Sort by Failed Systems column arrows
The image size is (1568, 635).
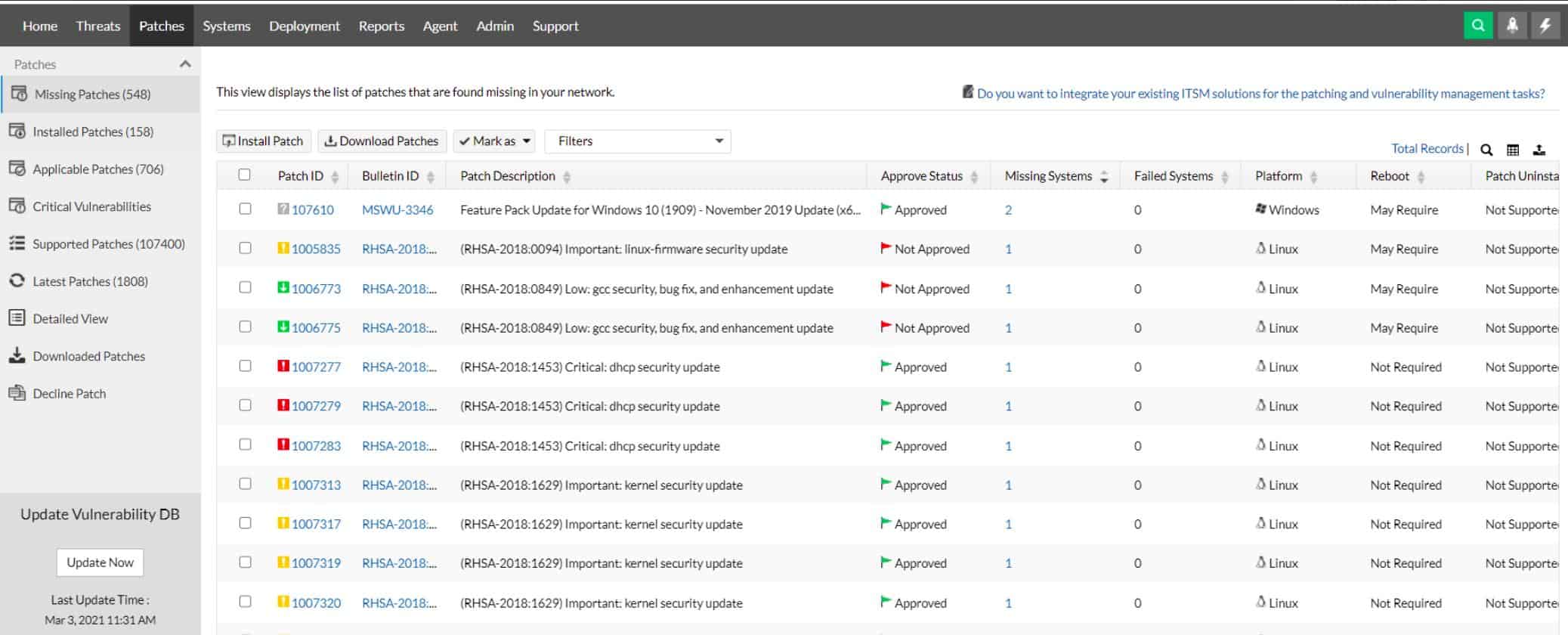(x=1225, y=177)
